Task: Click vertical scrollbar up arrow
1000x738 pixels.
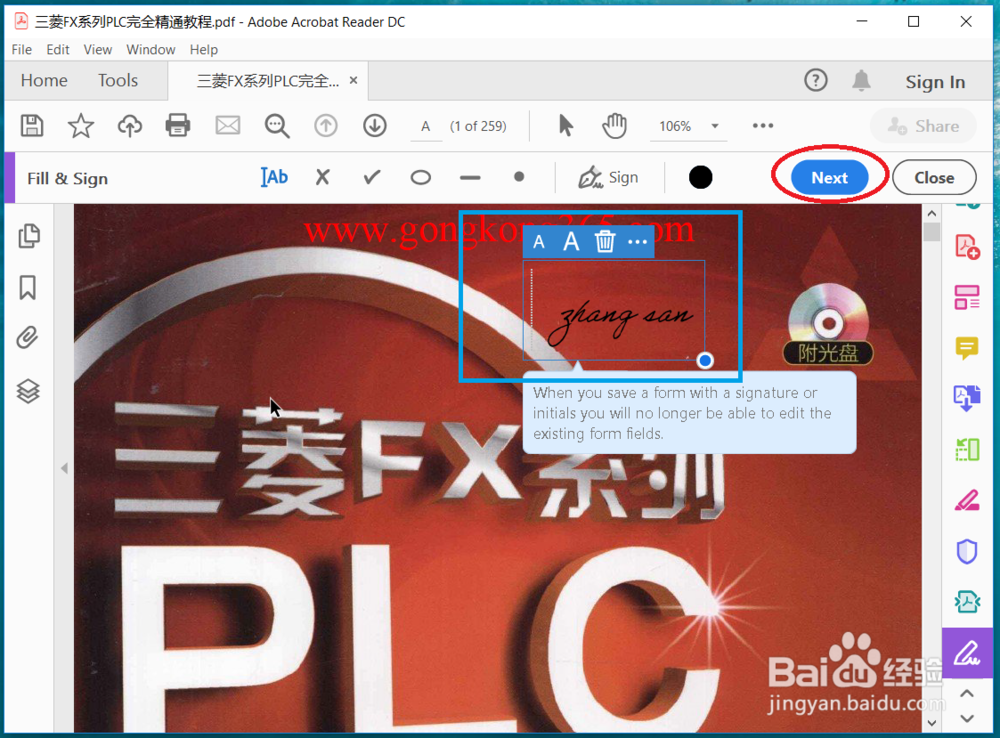Action: (932, 214)
